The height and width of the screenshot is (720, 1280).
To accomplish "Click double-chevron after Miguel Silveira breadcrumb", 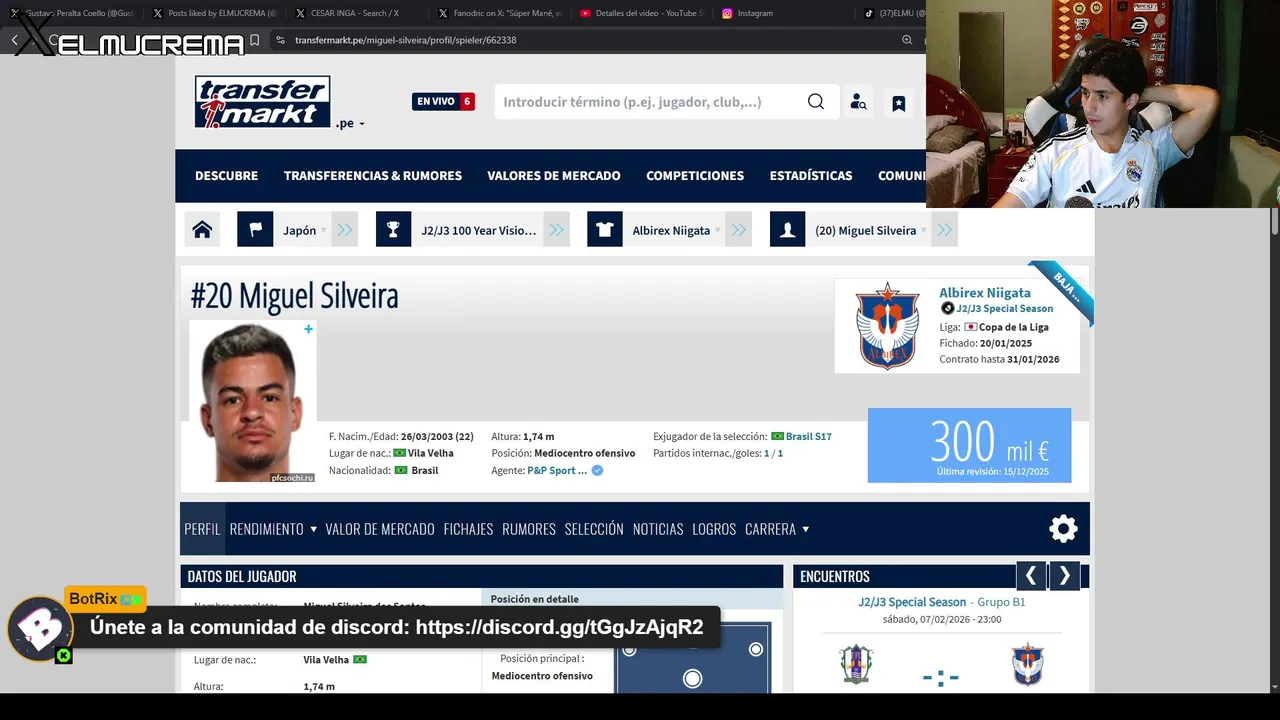I will tap(944, 230).
